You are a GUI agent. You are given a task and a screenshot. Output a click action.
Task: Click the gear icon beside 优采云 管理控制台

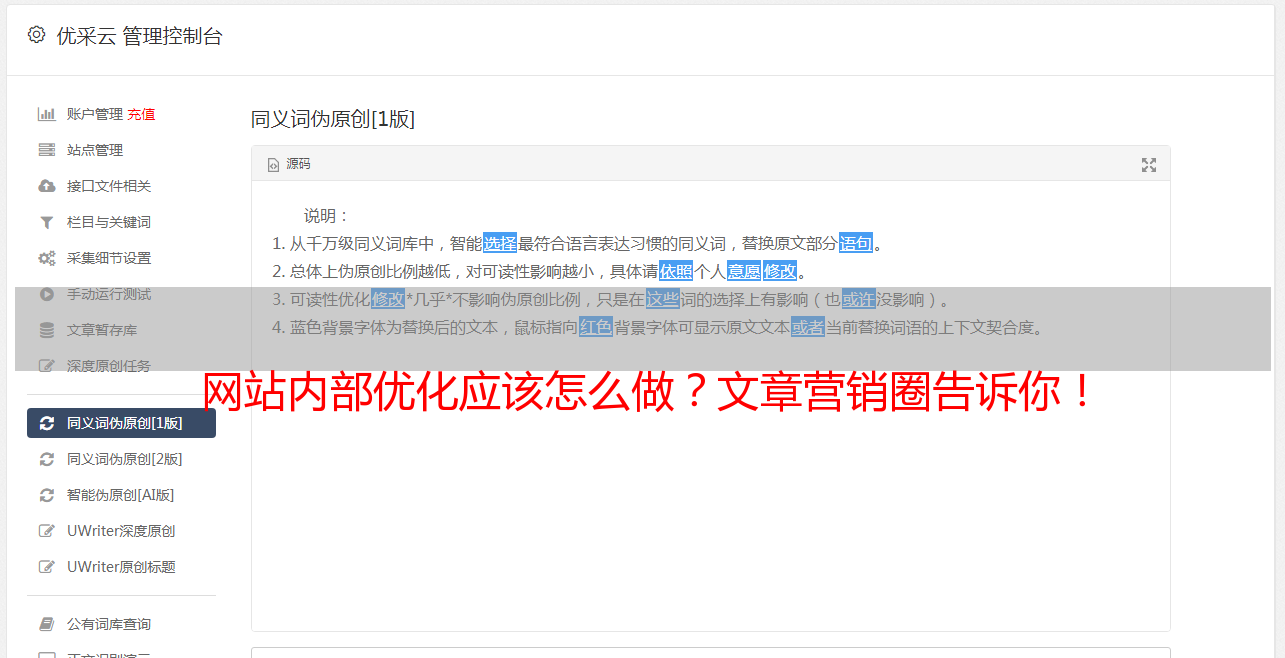click(x=37, y=35)
